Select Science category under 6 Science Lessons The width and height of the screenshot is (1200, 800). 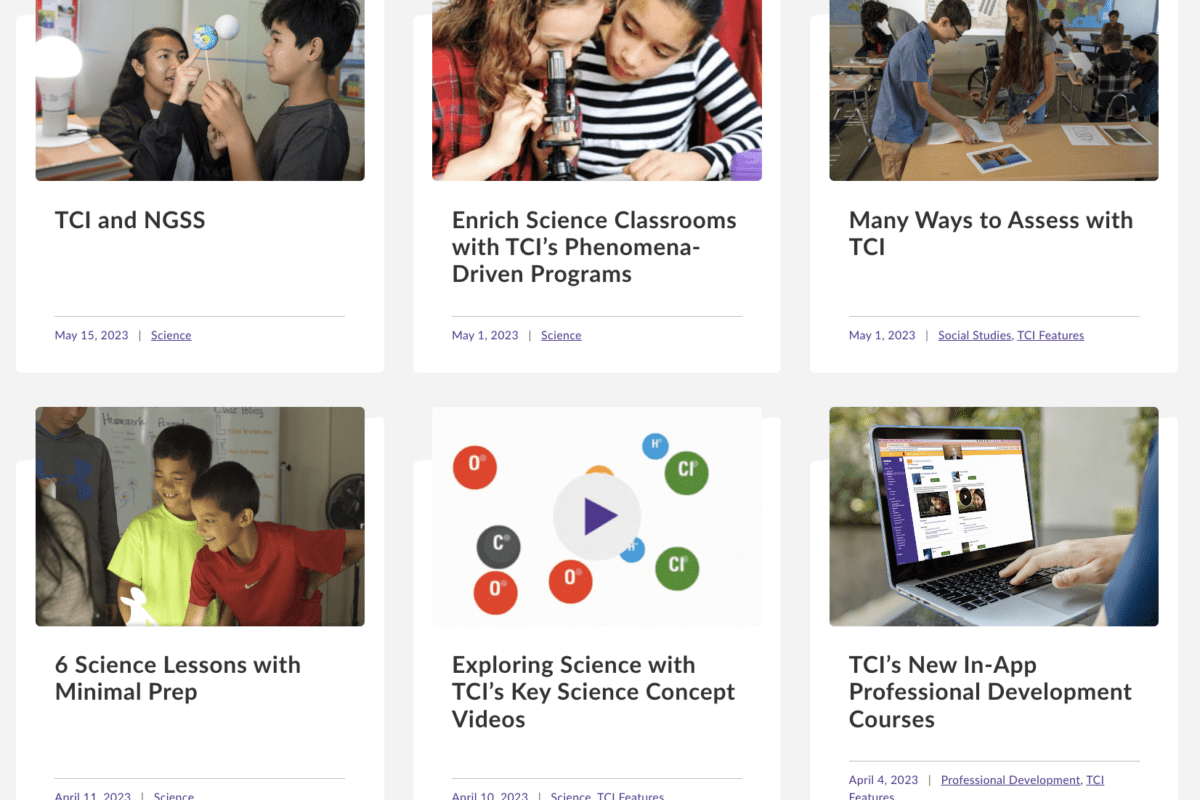pyautogui.click(x=174, y=796)
